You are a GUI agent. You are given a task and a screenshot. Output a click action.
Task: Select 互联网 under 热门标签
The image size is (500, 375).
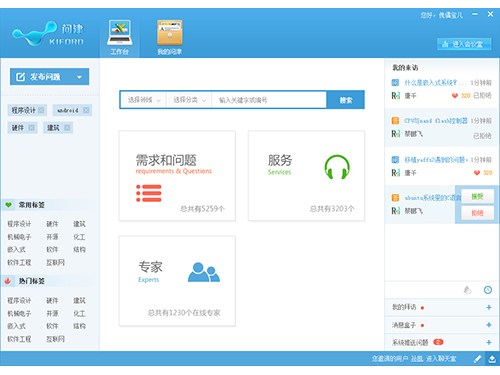point(55,339)
